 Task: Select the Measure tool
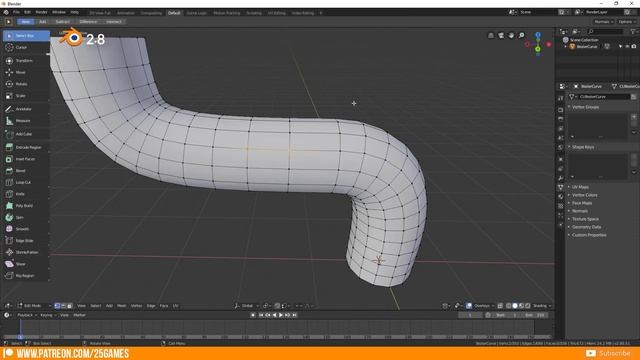click(26, 121)
